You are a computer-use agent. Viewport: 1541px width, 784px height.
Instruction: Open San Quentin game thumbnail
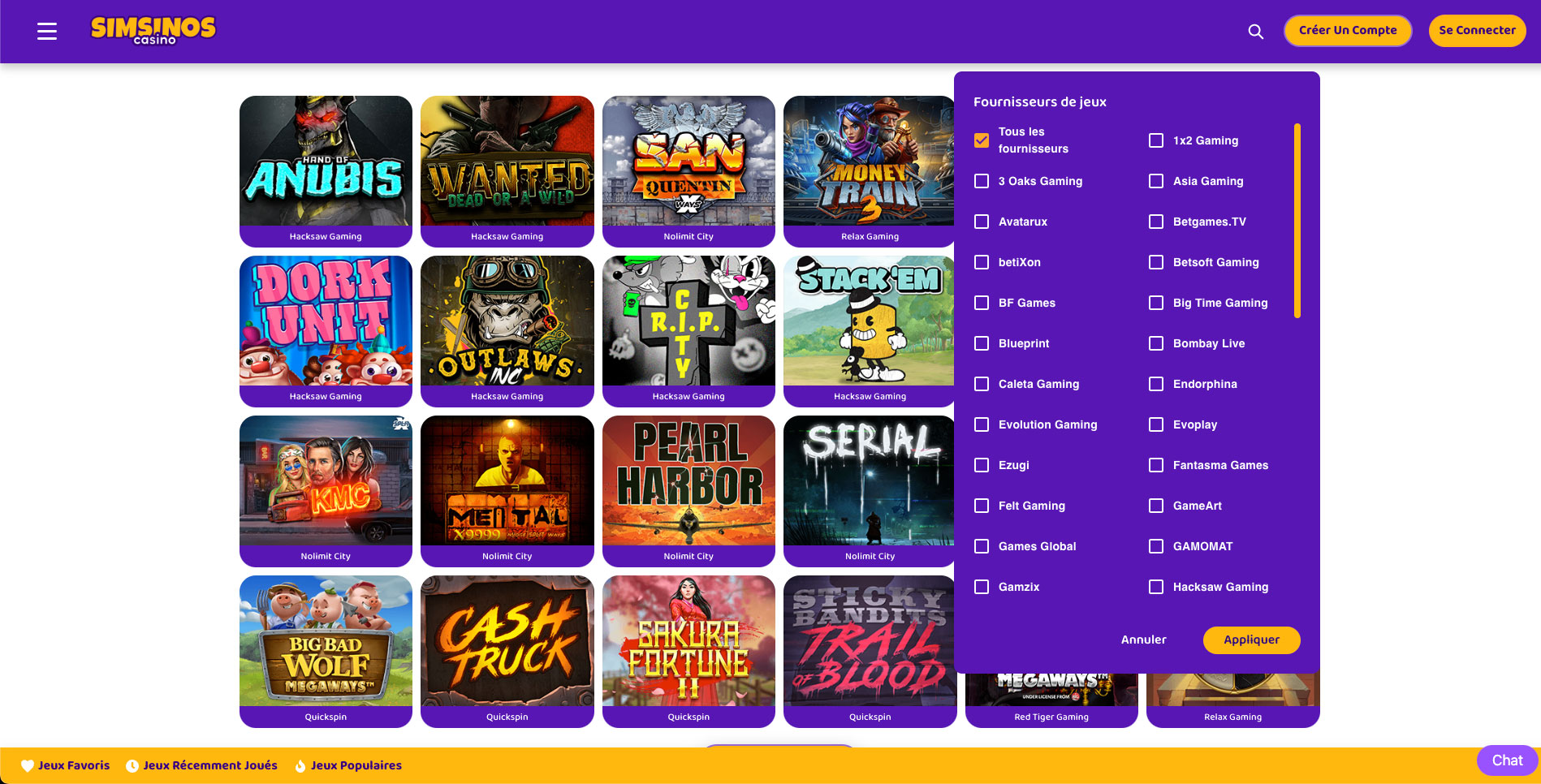click(688, 161)
